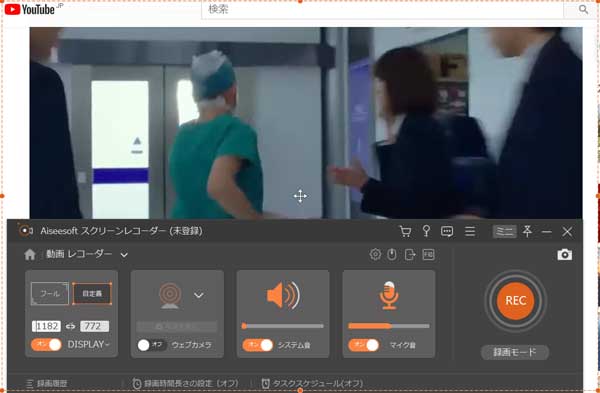Adjust the システム音 volume slider
The width and height of the screenshot is (600, 393).
pos(283,326)
